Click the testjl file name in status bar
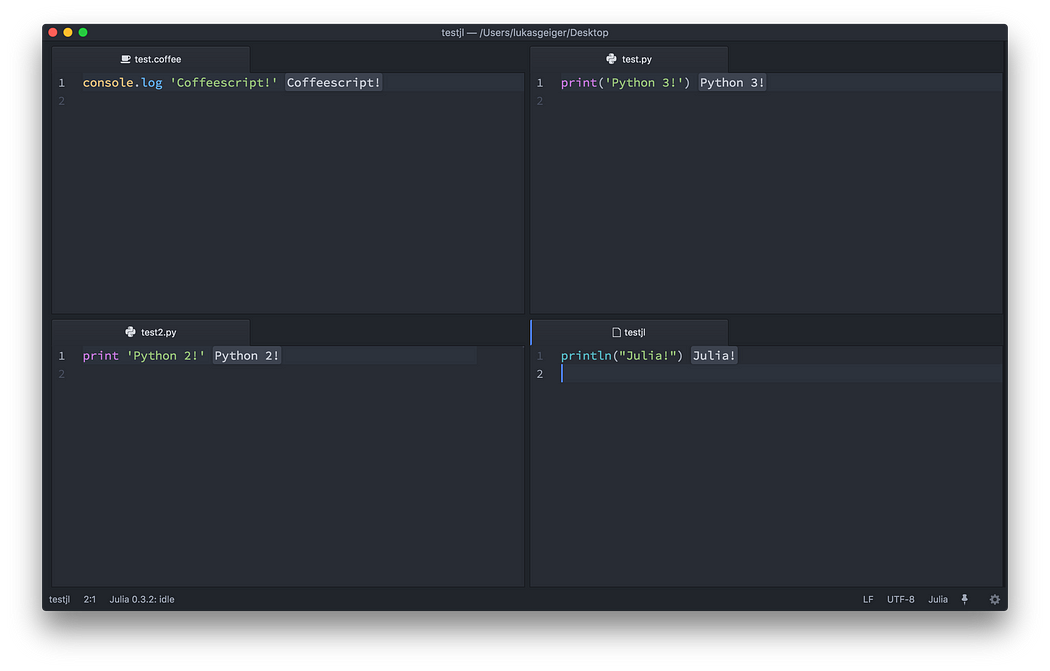 [60, 599]
